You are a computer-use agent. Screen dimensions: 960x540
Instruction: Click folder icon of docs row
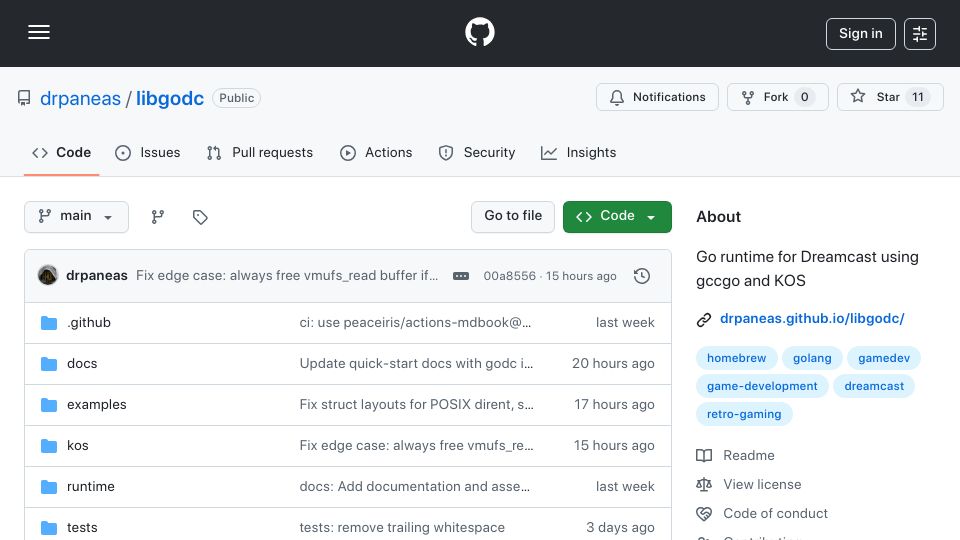49,364
